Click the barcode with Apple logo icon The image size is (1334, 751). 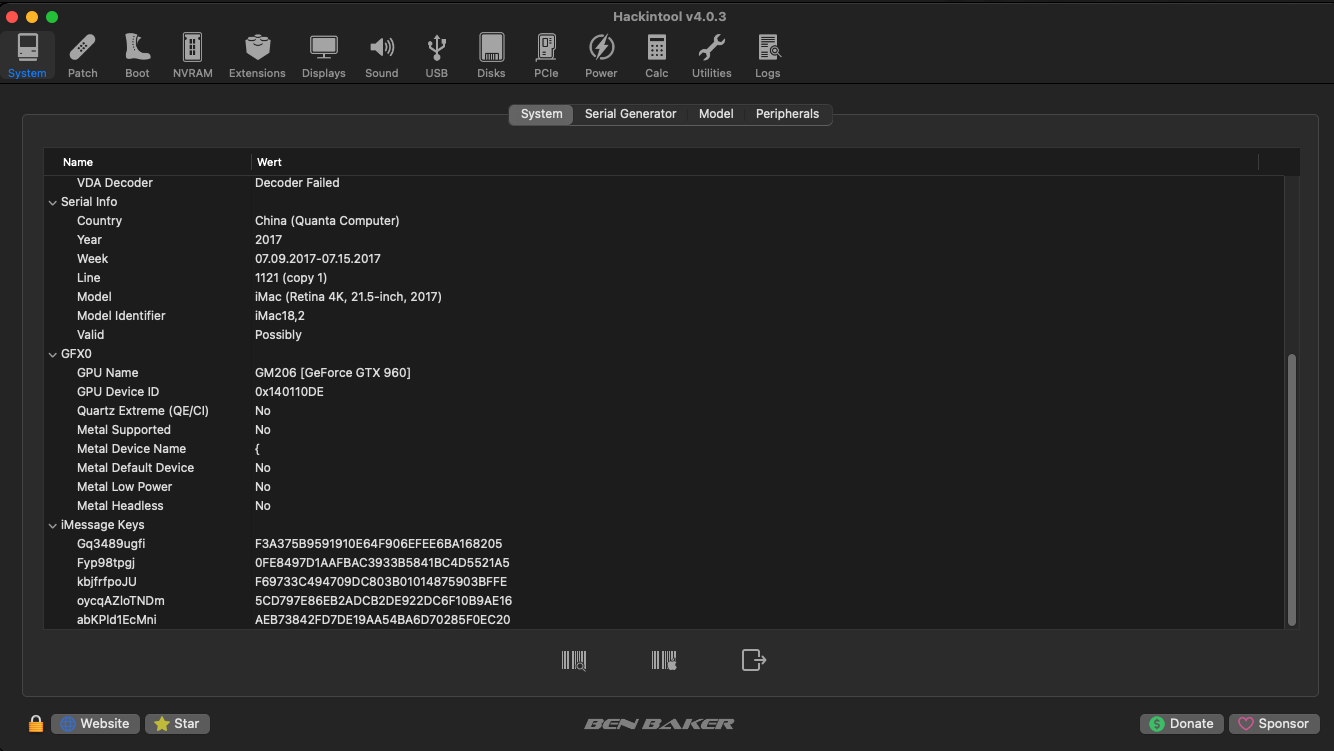click(664, 660)
